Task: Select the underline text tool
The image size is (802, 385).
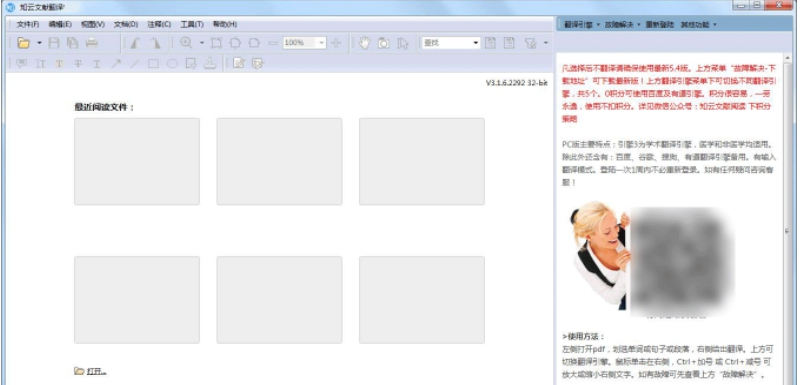Action: click(x=97, y=63)
